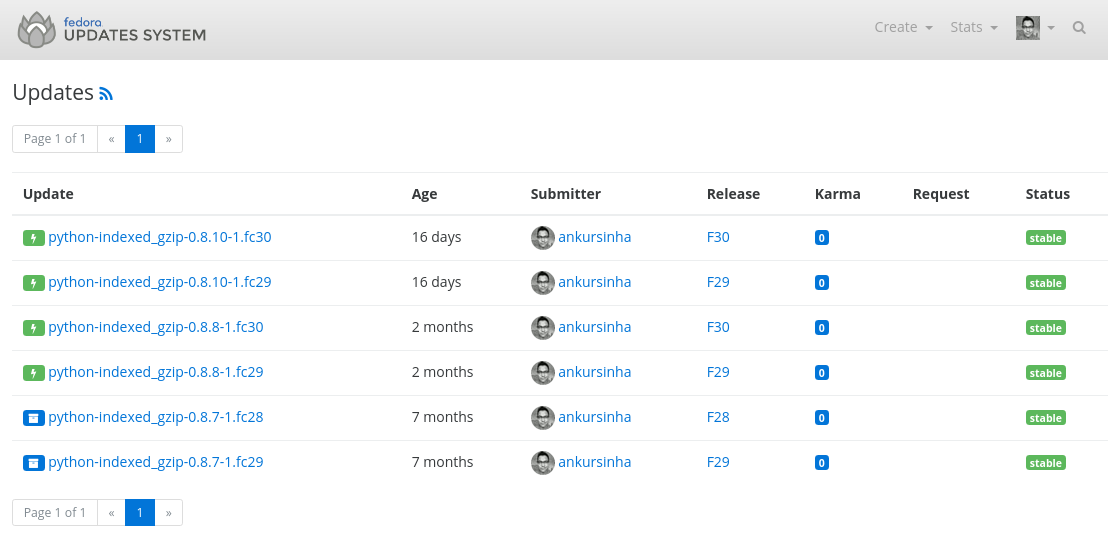Go to previous page in top pagination
The image size is (1108, 543).
[111, 139]
